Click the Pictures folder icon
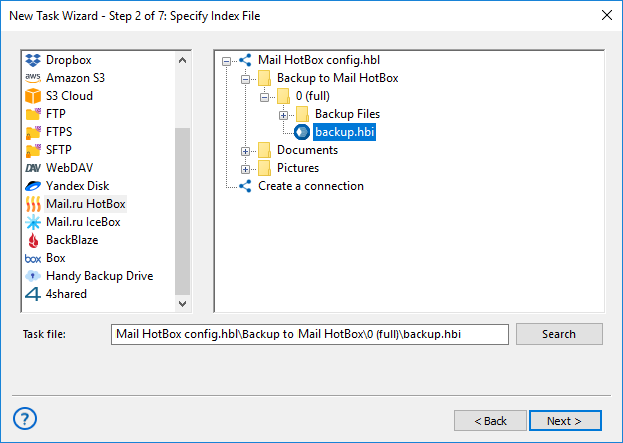623x443 pixels. click(264, 168)
